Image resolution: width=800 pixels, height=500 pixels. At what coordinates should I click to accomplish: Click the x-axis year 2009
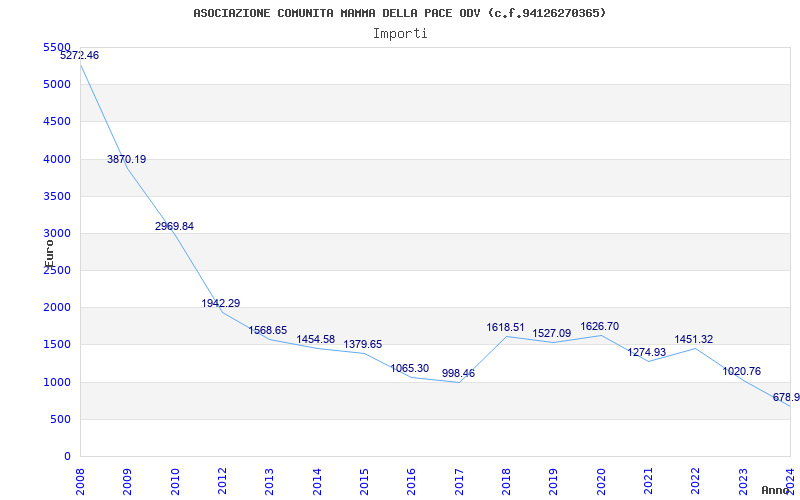[x=128, y=482]
